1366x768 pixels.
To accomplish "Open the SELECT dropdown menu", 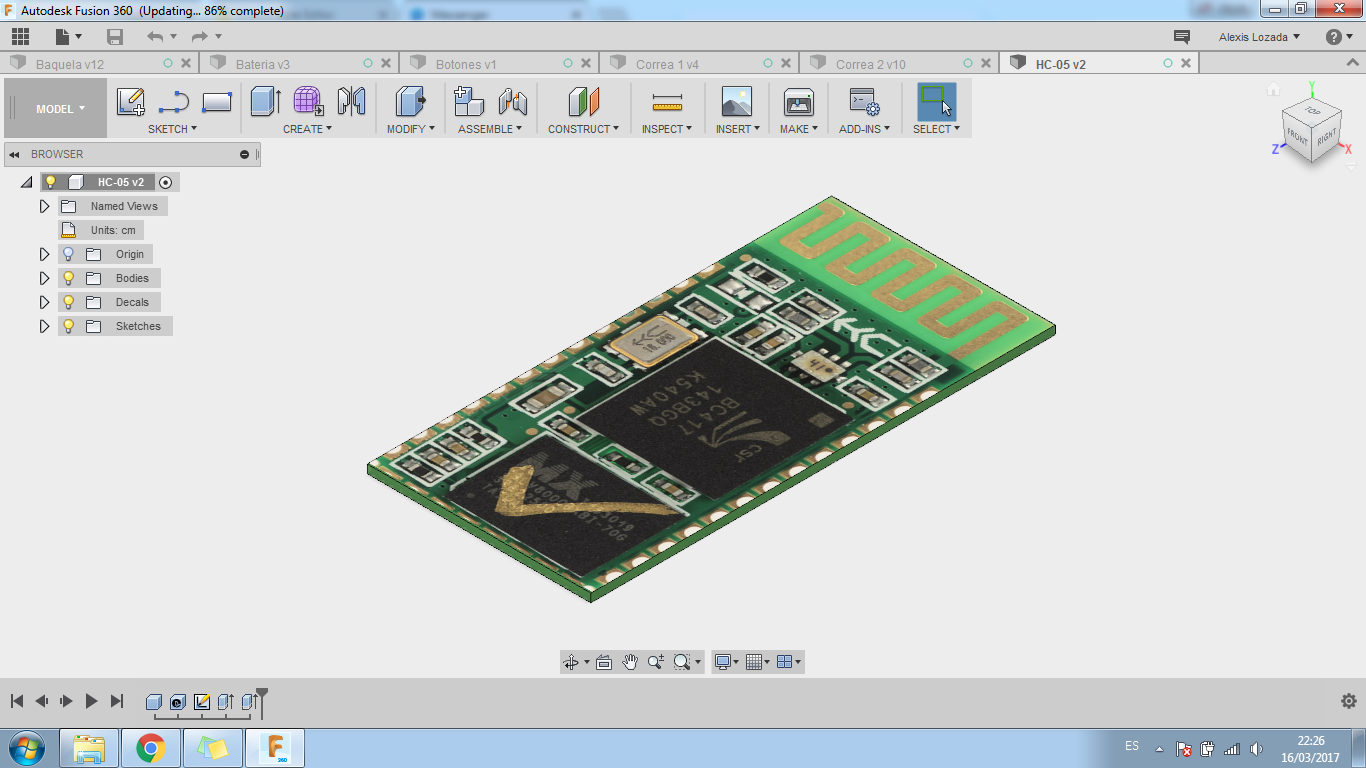I will pos(936,129).
